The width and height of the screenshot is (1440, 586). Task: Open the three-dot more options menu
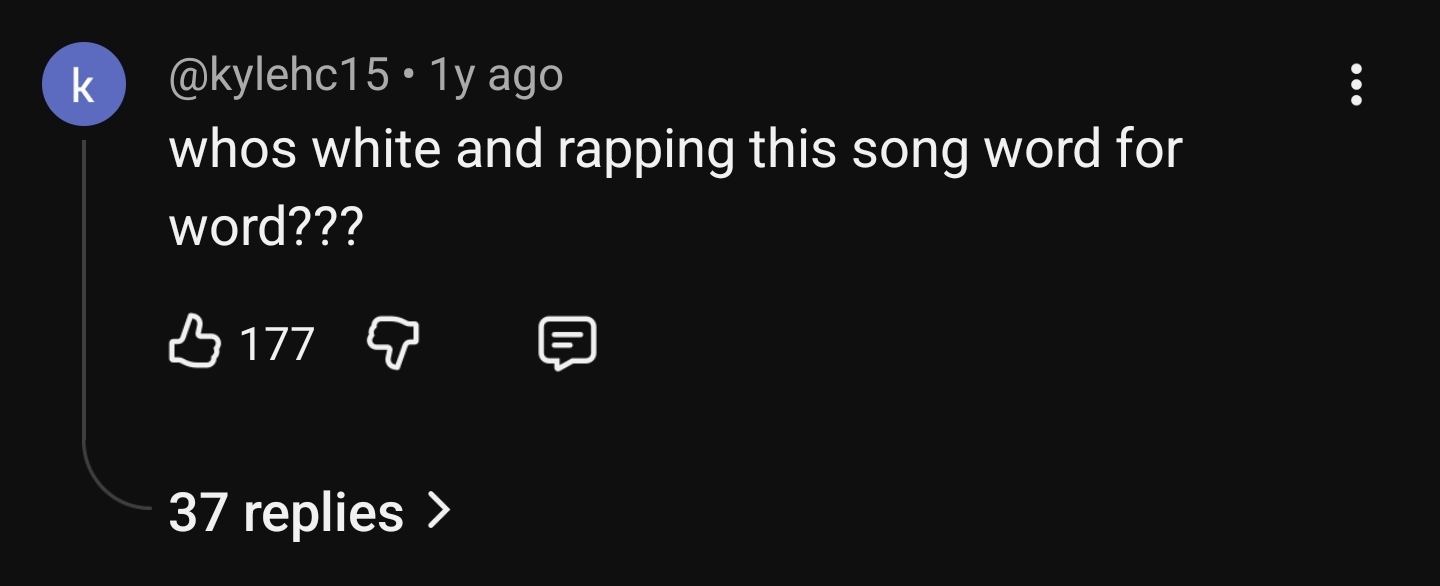[1356, 85]
